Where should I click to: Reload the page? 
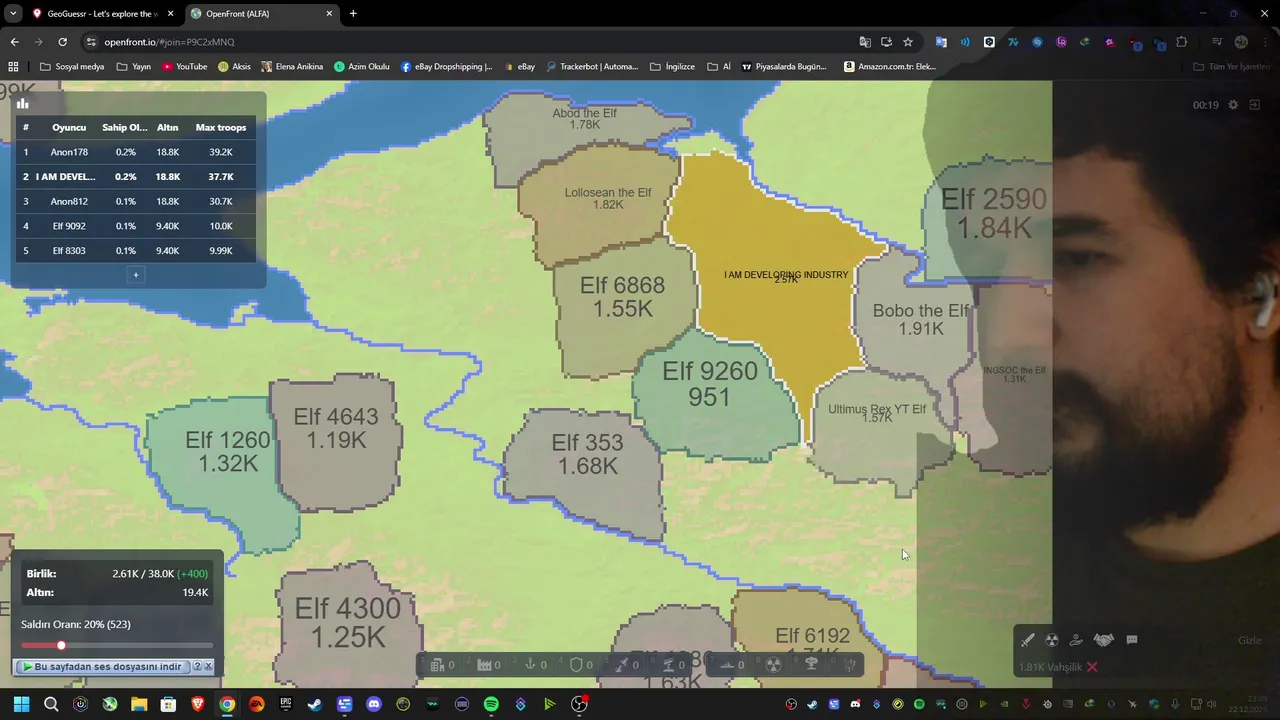(62, 42)
